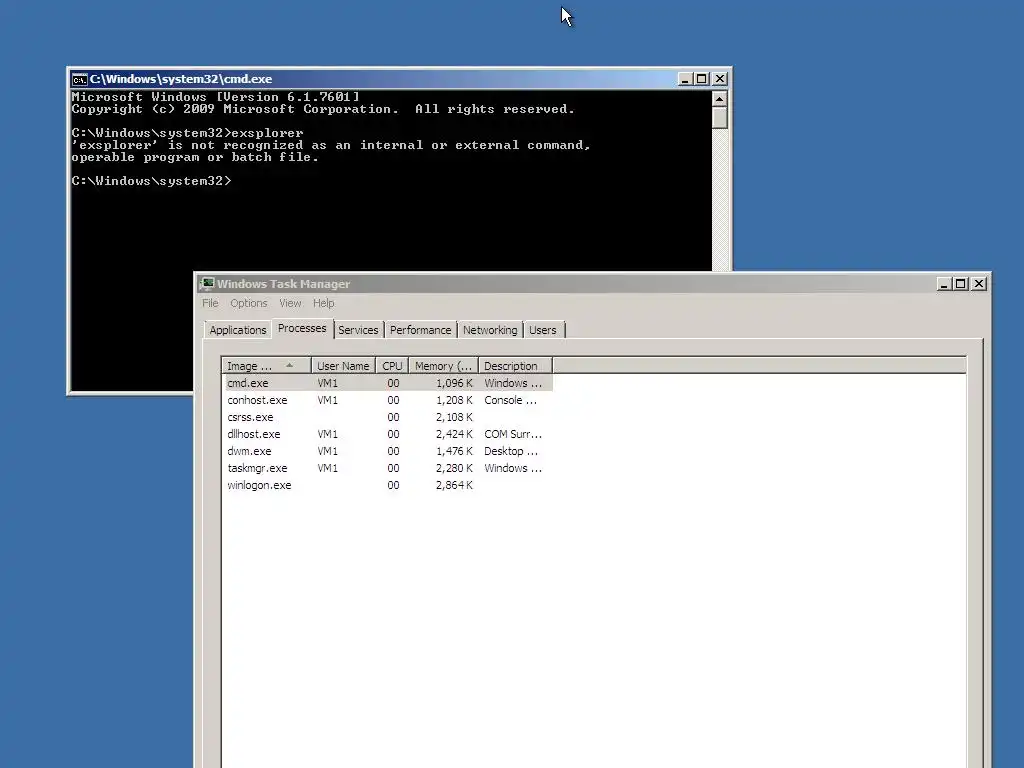Open the Help menu in Task Manager
The width and height of the screenshot is (1024, 768).
323,303
